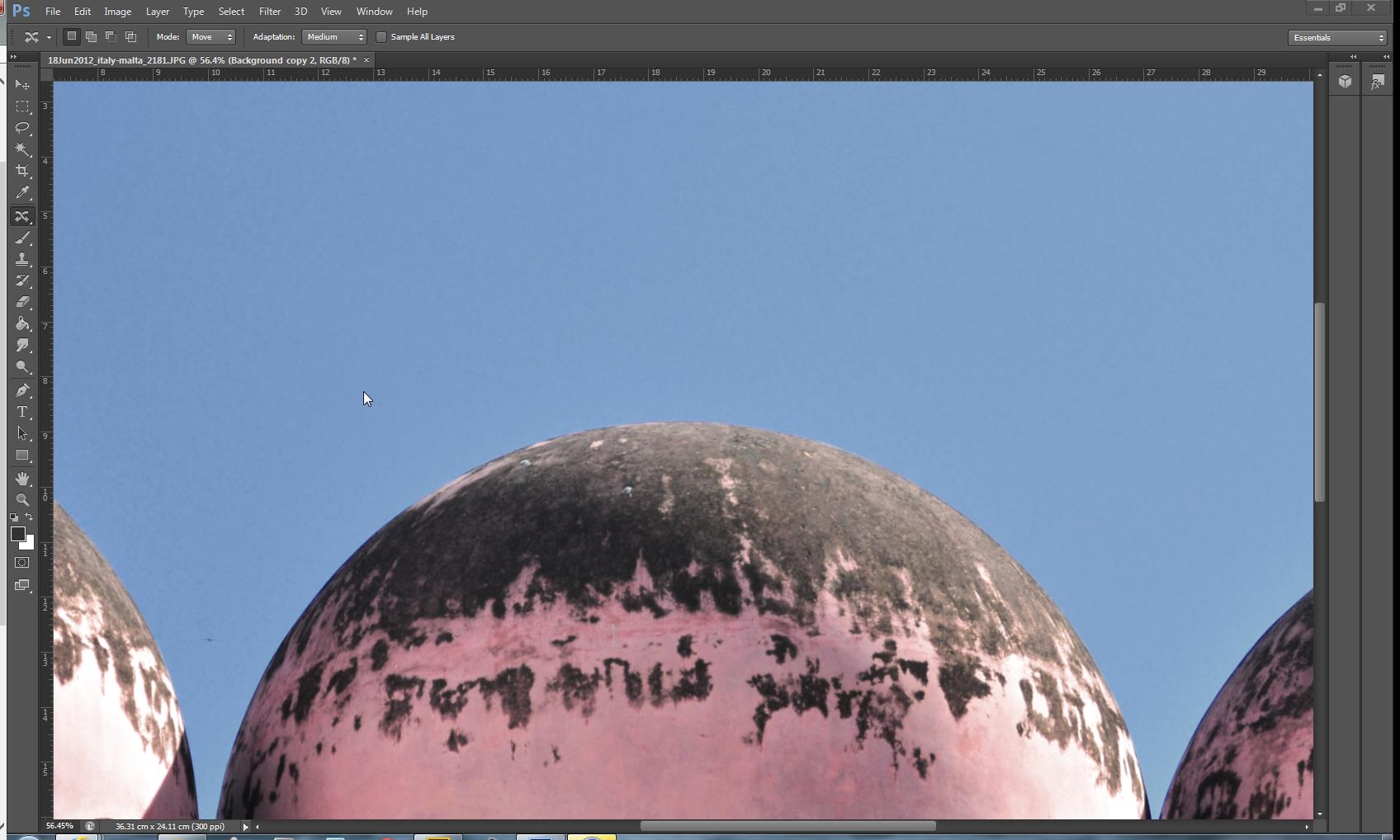Open the Styles panel icon
Image resolution: width=1400 pixels, height=840 pixels.
pyautogui.click(x=1377, y=82)
